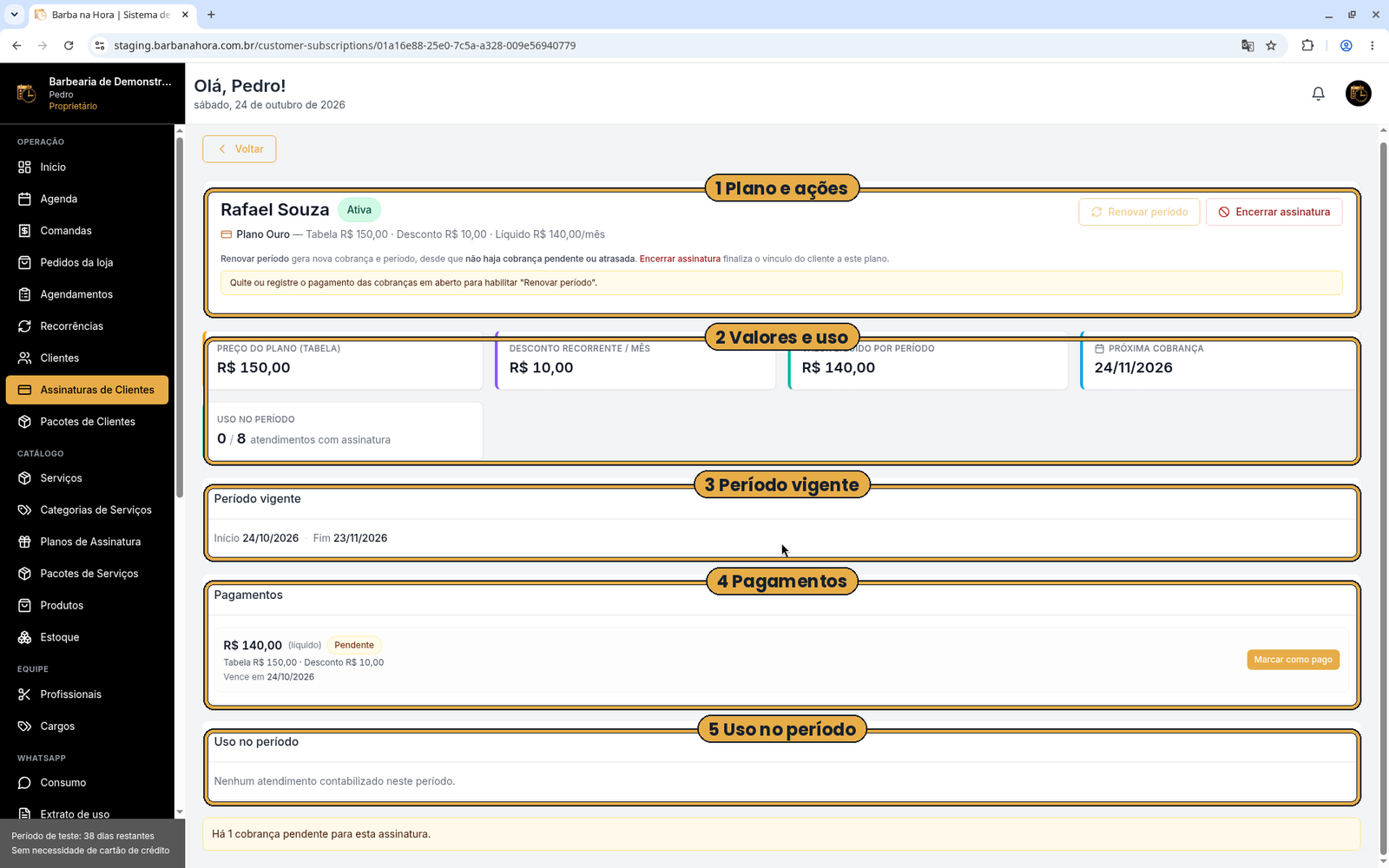Click the Clientes people icon
This screenshot has height=868, width=1389.
(x=24, y=358)
